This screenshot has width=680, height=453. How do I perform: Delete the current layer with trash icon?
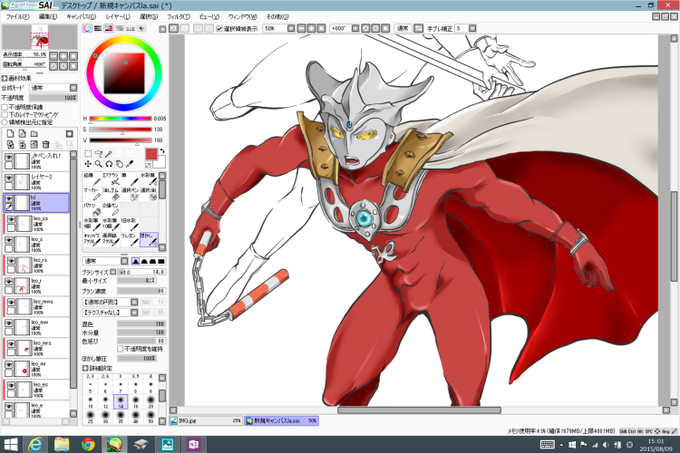click(x=46, y=144)
